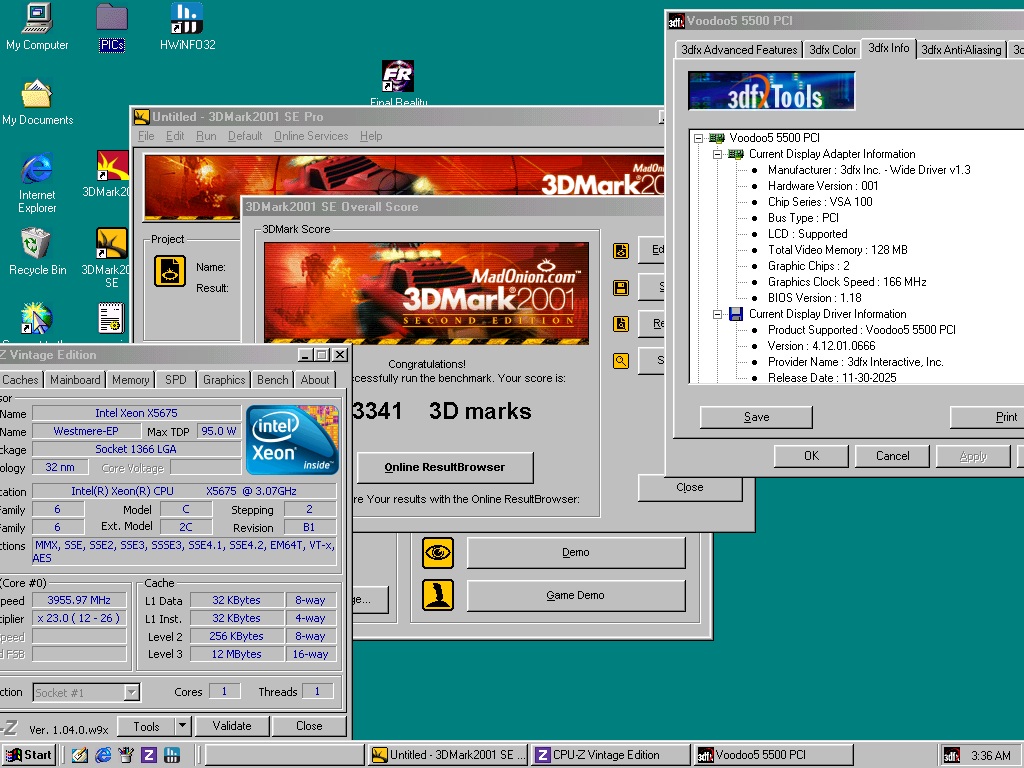Image resolution: width=1024 pixels, height=768 pixels.
Task: Click the 3955.97 MHz core speed value
Action: click(79, 600)
